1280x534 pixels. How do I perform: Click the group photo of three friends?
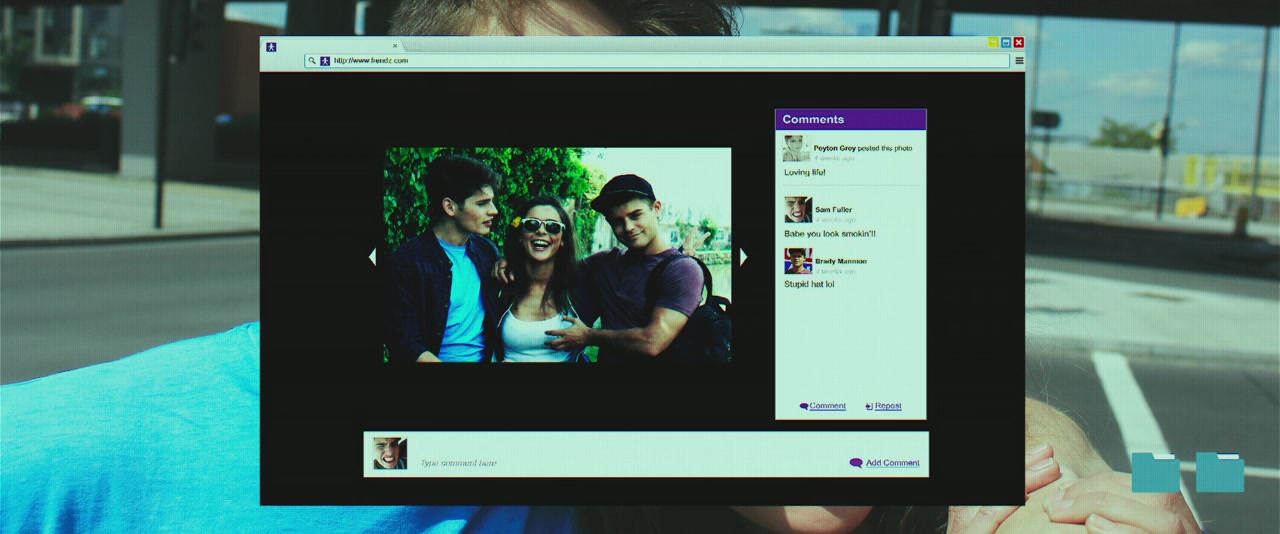coord(558,255)
